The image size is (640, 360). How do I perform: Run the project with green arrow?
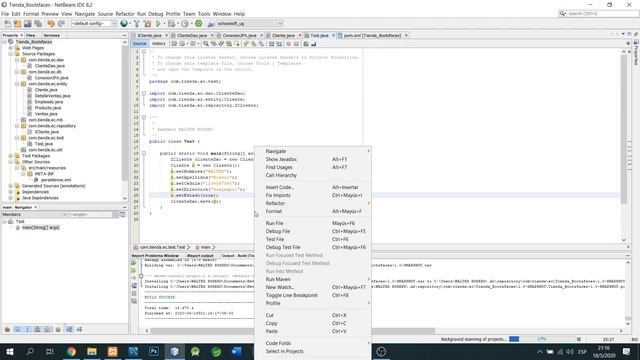click(158, 24)
